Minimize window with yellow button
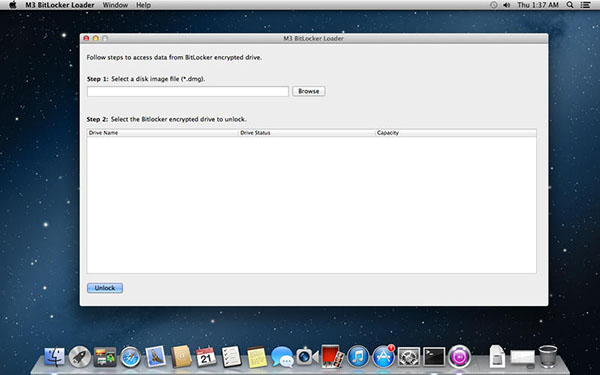600x375 pixels. point(96,38)
